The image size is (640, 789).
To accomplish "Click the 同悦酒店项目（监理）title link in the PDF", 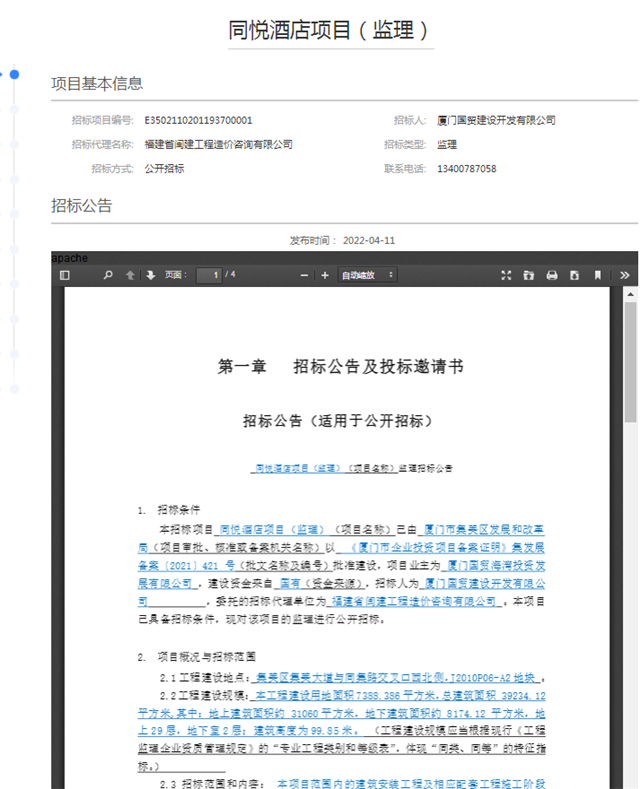I will pyautogui.click(x=298, y=468).
